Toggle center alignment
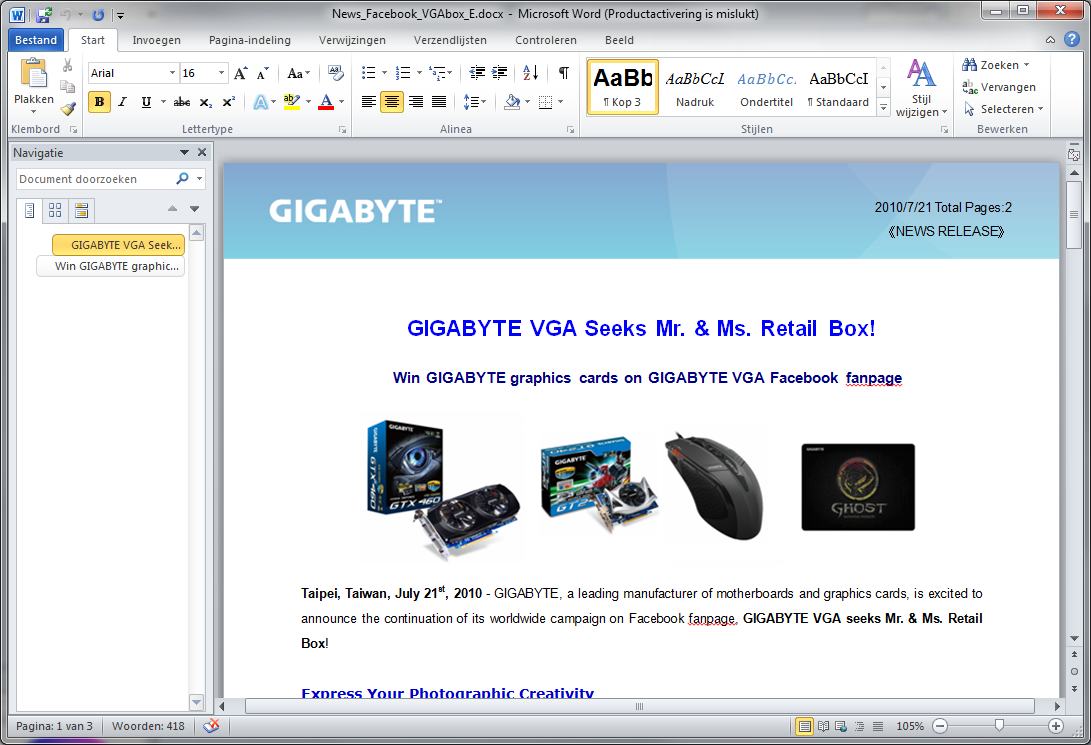This screenshot has height=745, width=1091. pyautogui.click(x=392, y=102)
